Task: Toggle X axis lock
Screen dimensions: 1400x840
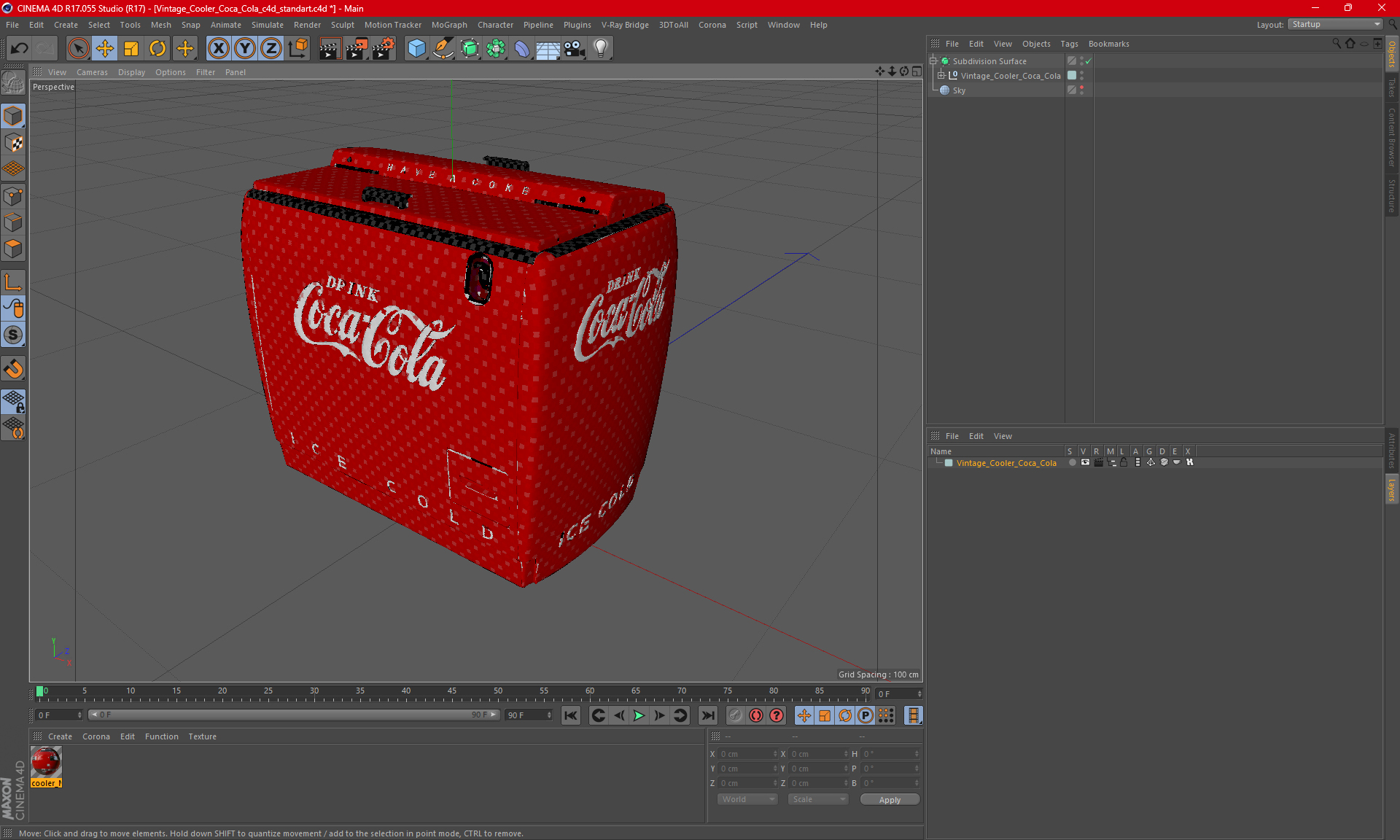Action: [218, 49]
